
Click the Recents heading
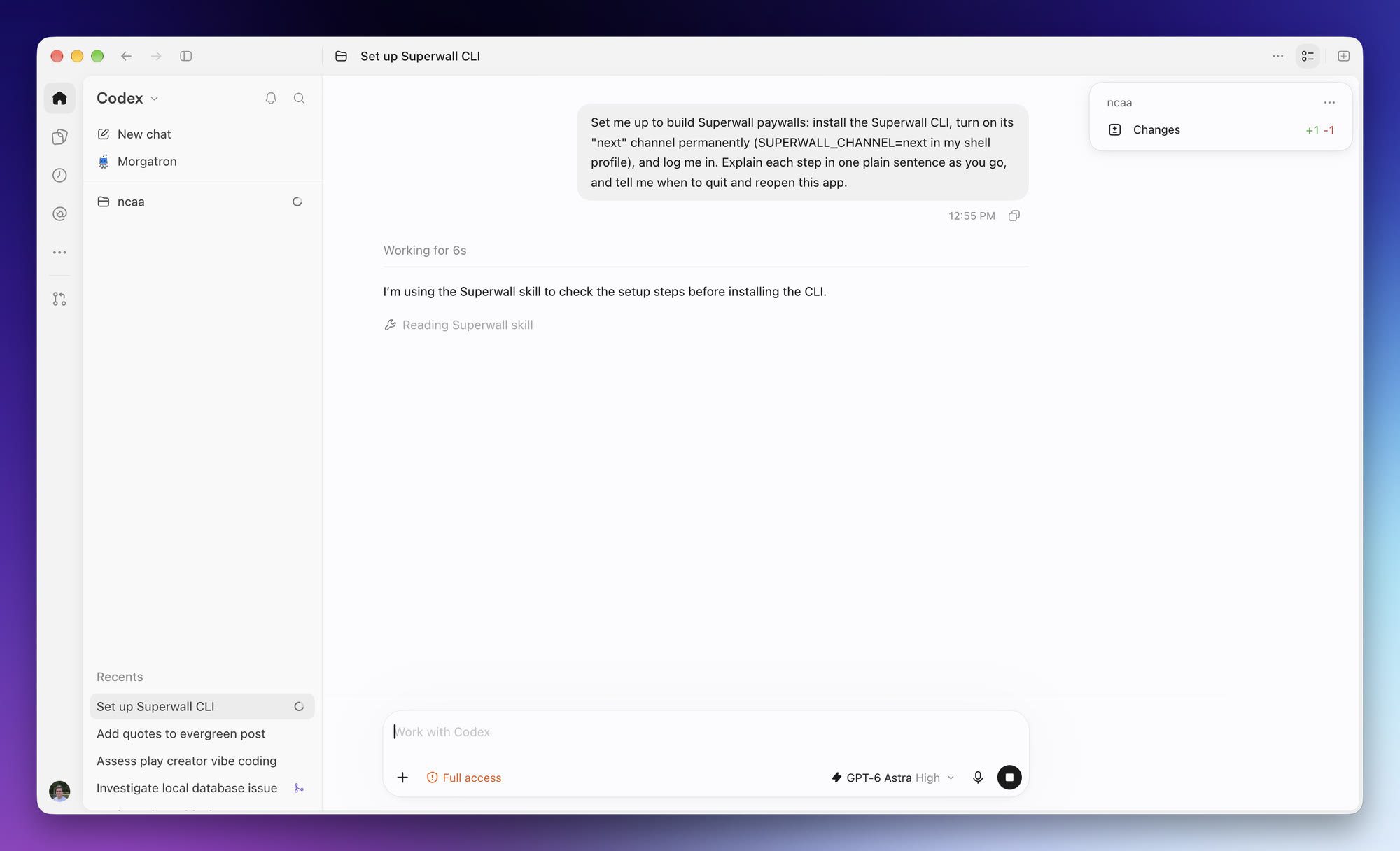pos(120,677)
